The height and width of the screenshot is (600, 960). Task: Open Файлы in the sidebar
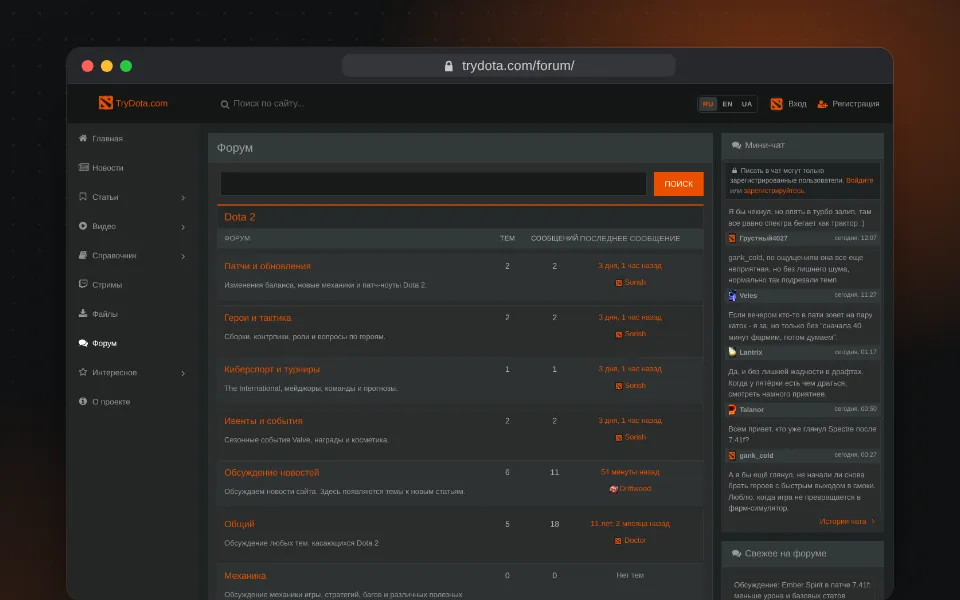pos(105,314)
